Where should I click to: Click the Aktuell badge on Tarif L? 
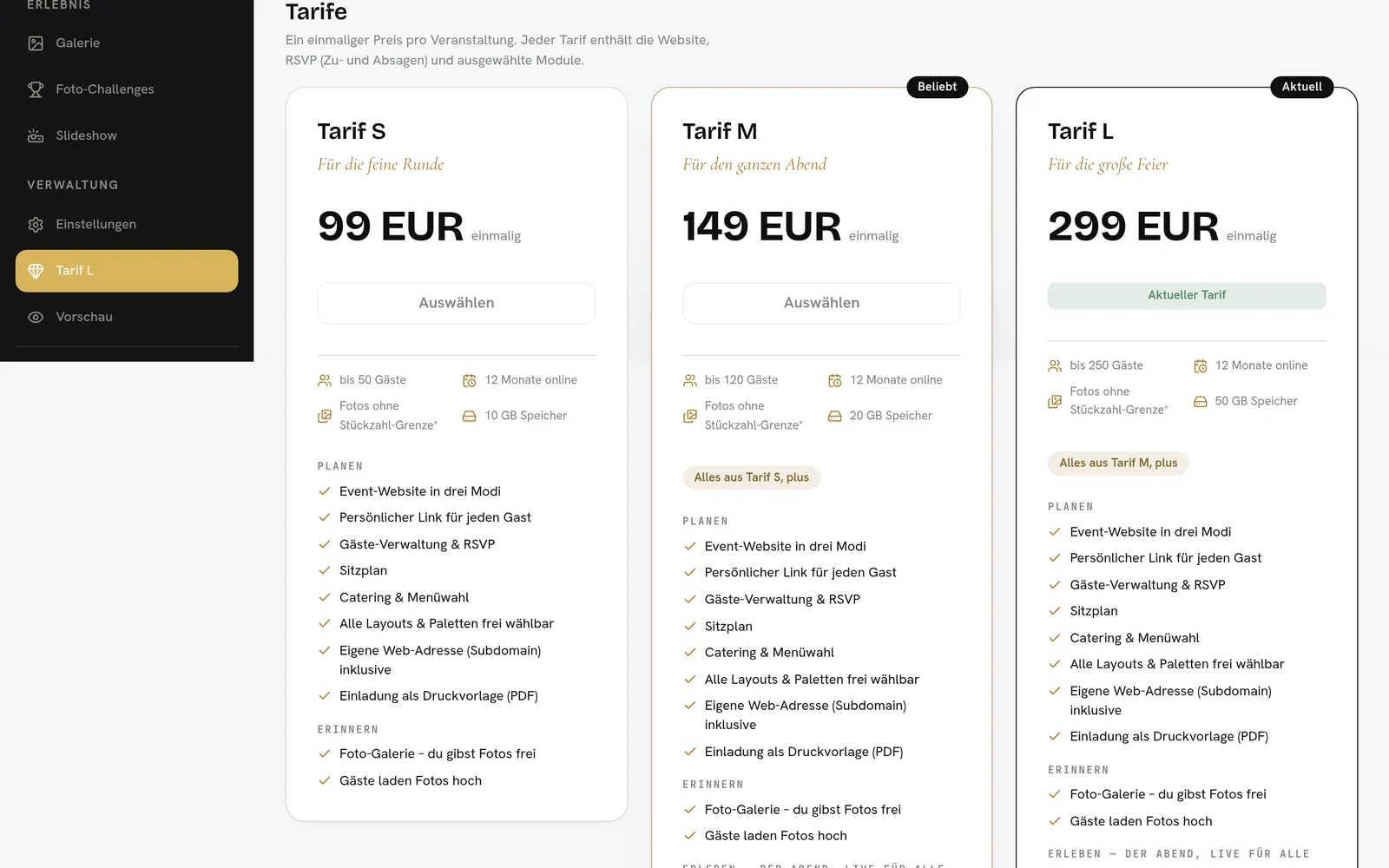[1302, 87]
